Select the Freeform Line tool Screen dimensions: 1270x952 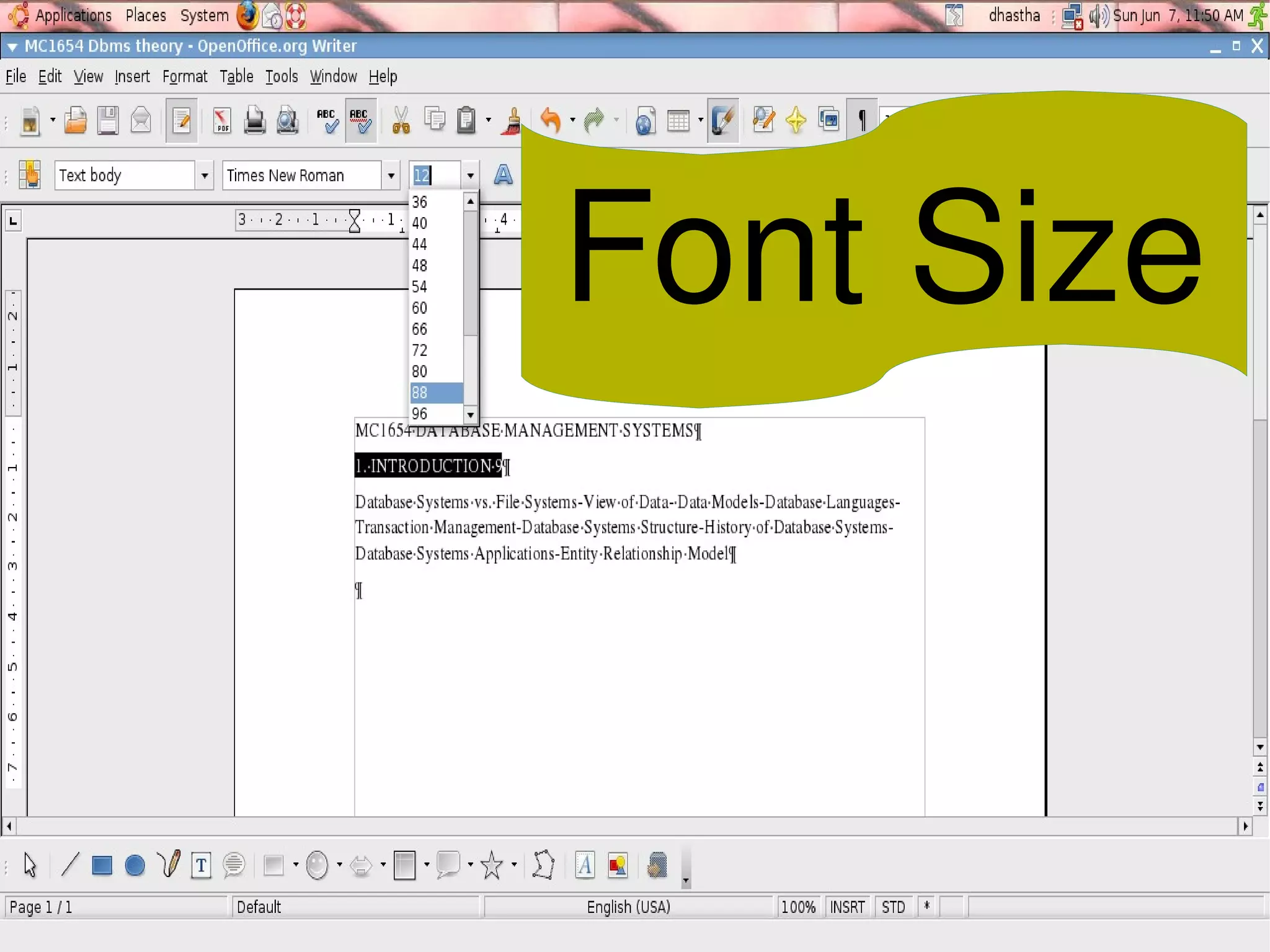tap(168, 864)
